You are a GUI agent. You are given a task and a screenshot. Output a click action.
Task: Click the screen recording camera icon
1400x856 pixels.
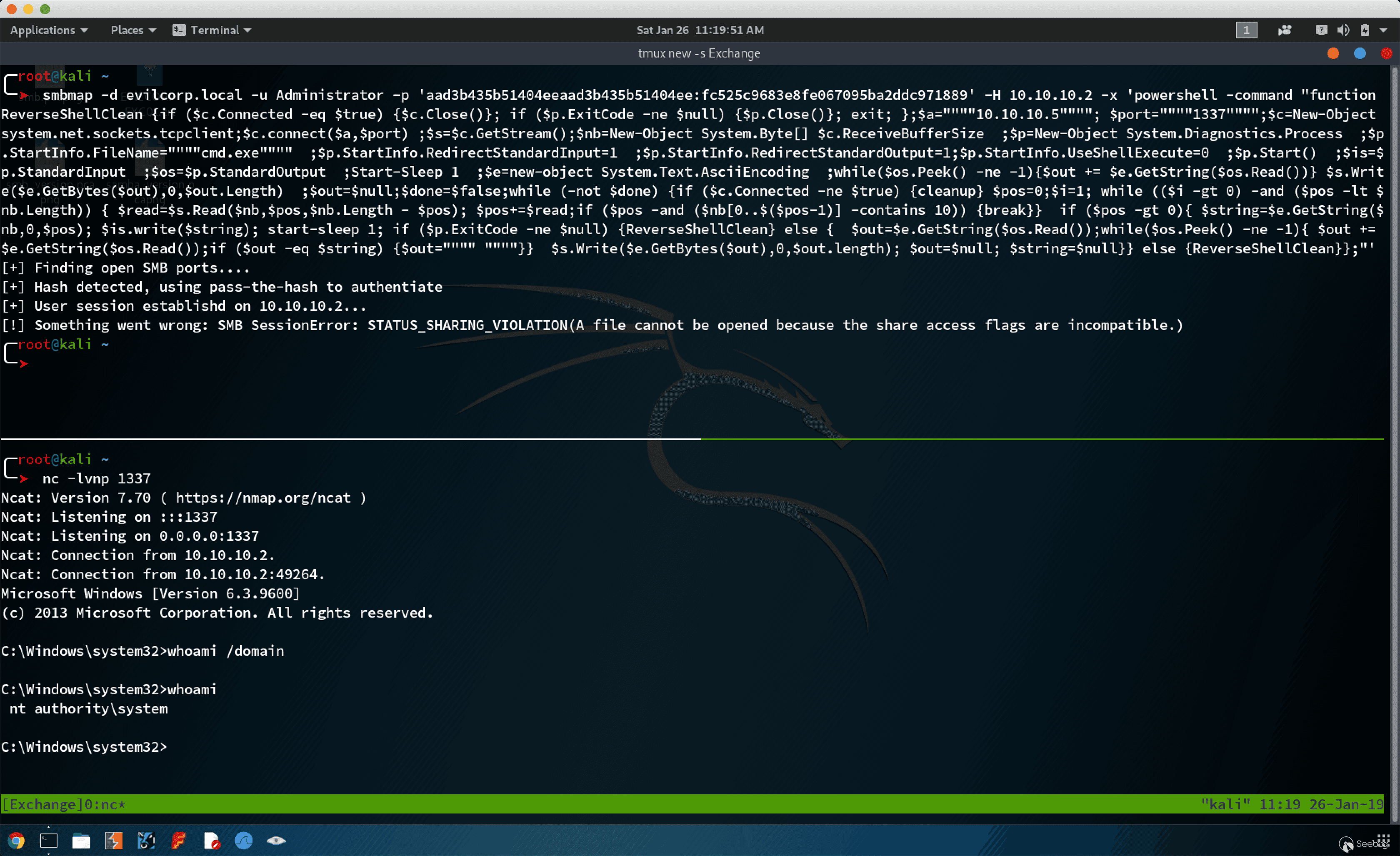[1285, 30]
